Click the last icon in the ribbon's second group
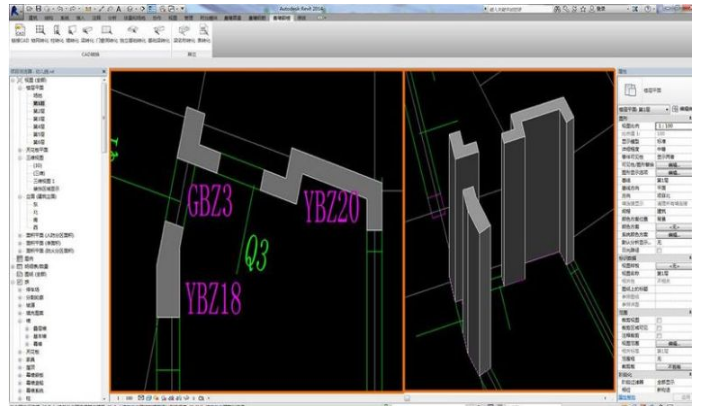This screenshot has width=705, height=408. (x=204, y=34)
